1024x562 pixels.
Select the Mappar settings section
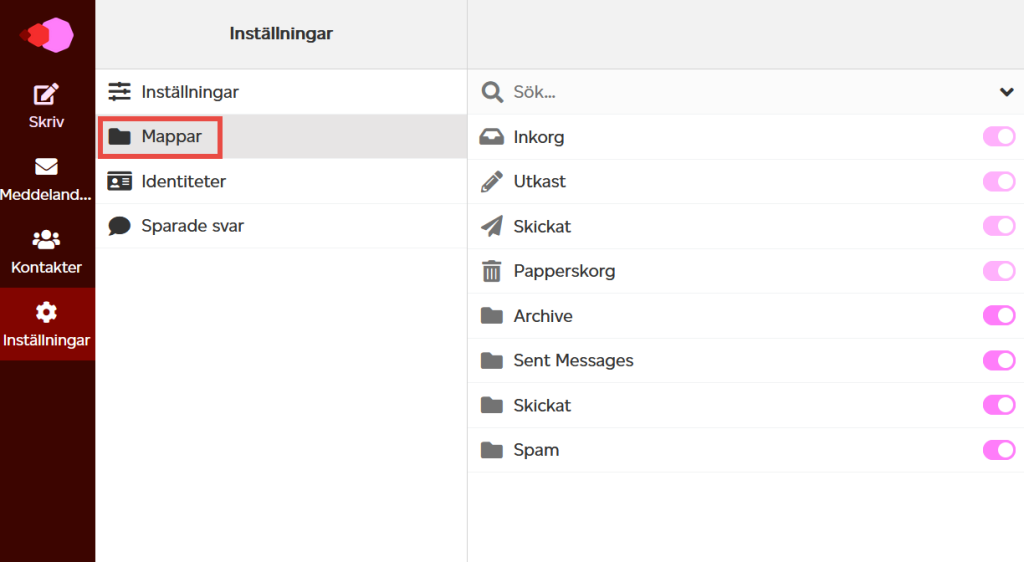[x=281, y=136]
